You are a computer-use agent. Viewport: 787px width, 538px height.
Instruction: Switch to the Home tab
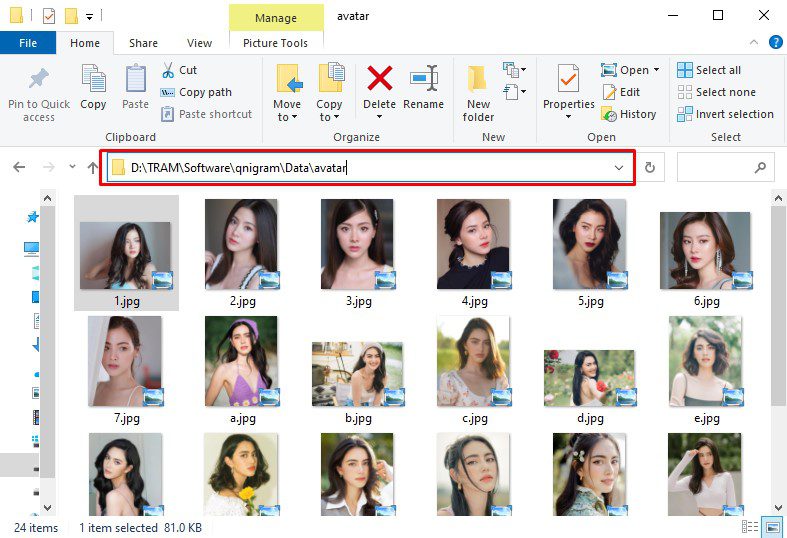[x=85, y=43]
